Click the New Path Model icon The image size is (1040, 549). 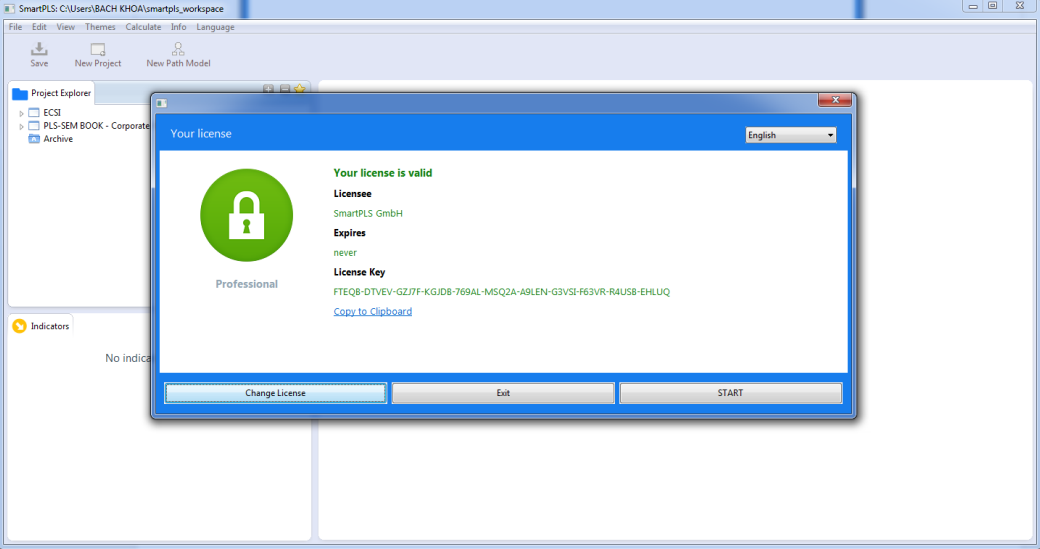click(x=178, y=48)
